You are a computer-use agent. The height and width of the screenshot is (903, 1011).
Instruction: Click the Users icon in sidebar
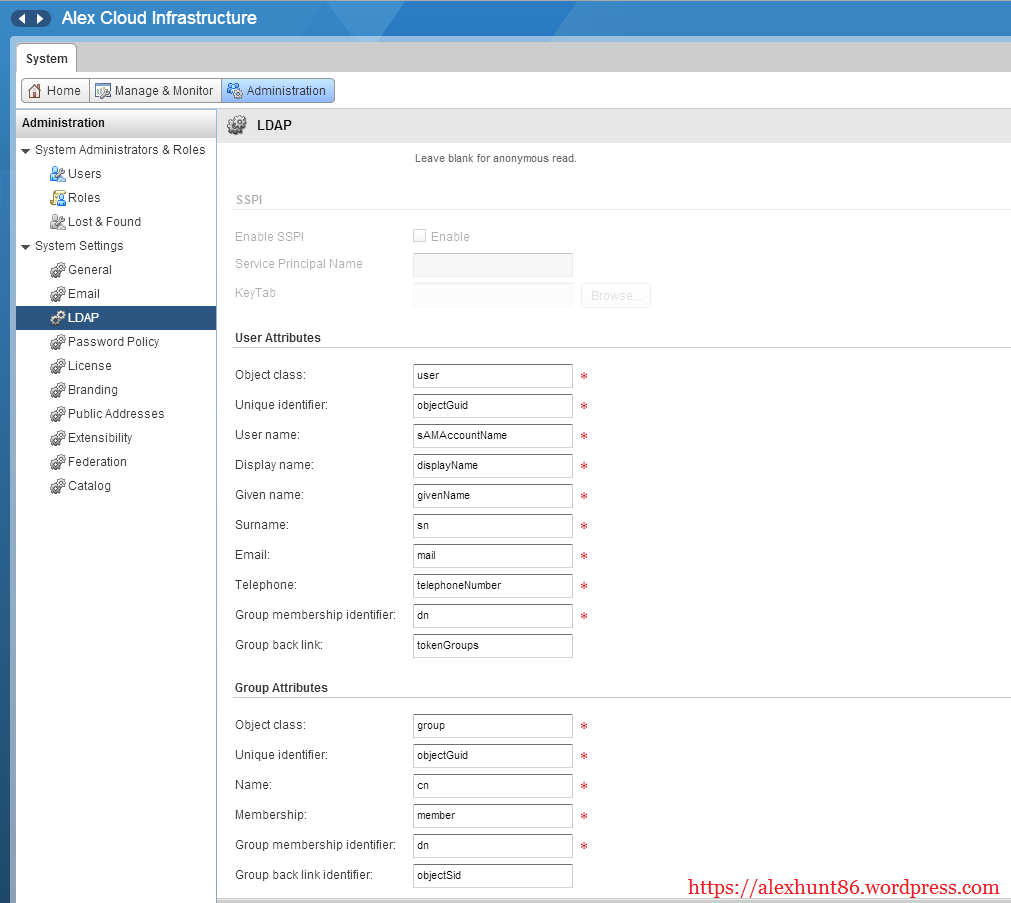pos(58,174)
